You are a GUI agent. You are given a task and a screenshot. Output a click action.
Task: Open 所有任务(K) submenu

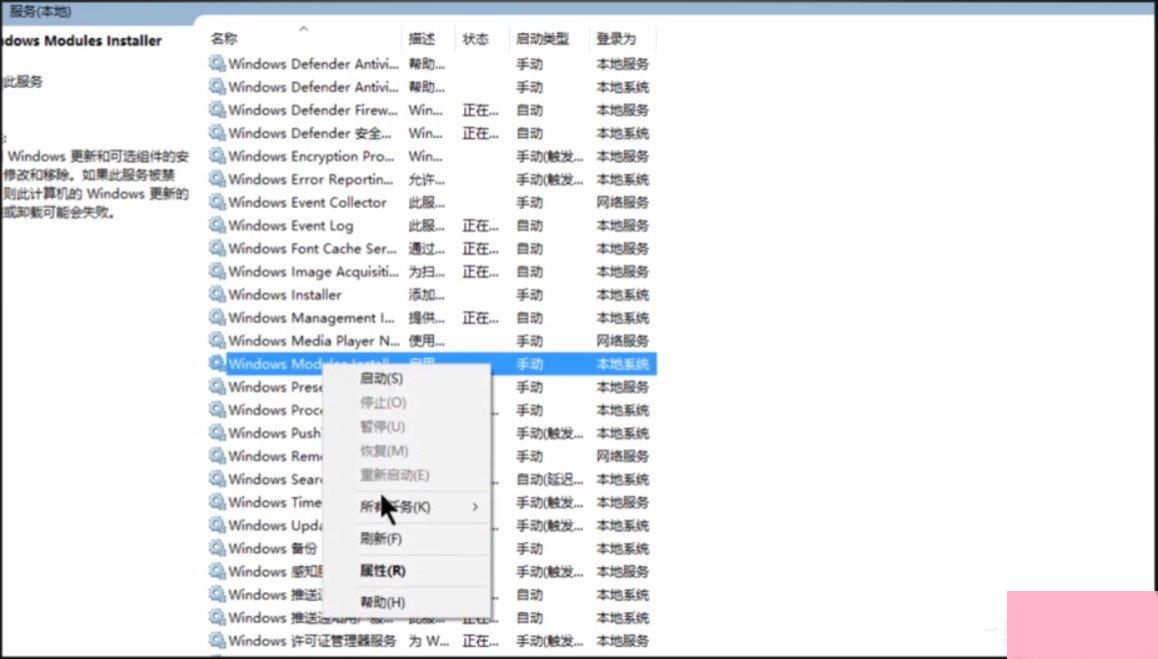395,507
